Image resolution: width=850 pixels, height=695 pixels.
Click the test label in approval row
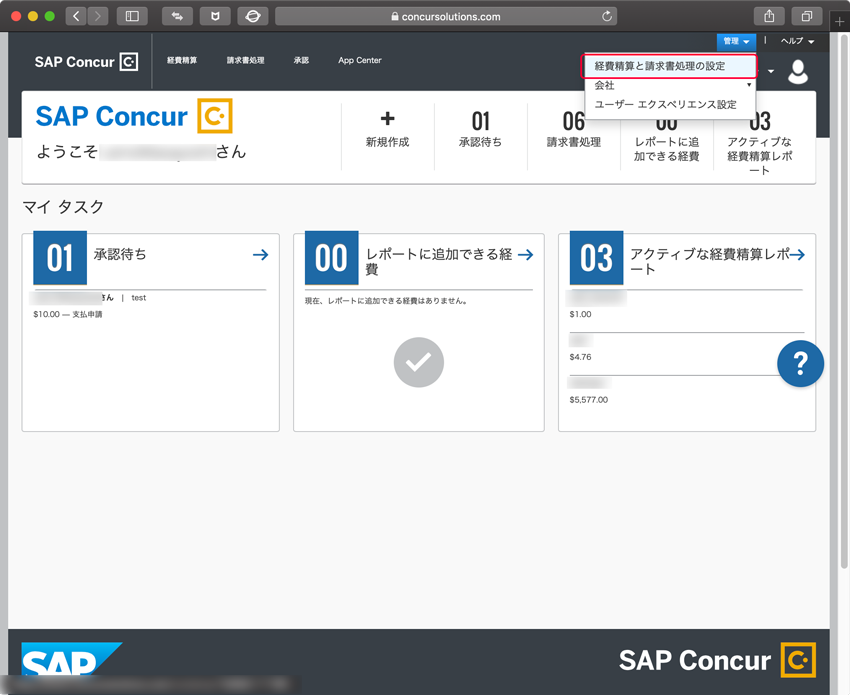click(x=139, y=298)
